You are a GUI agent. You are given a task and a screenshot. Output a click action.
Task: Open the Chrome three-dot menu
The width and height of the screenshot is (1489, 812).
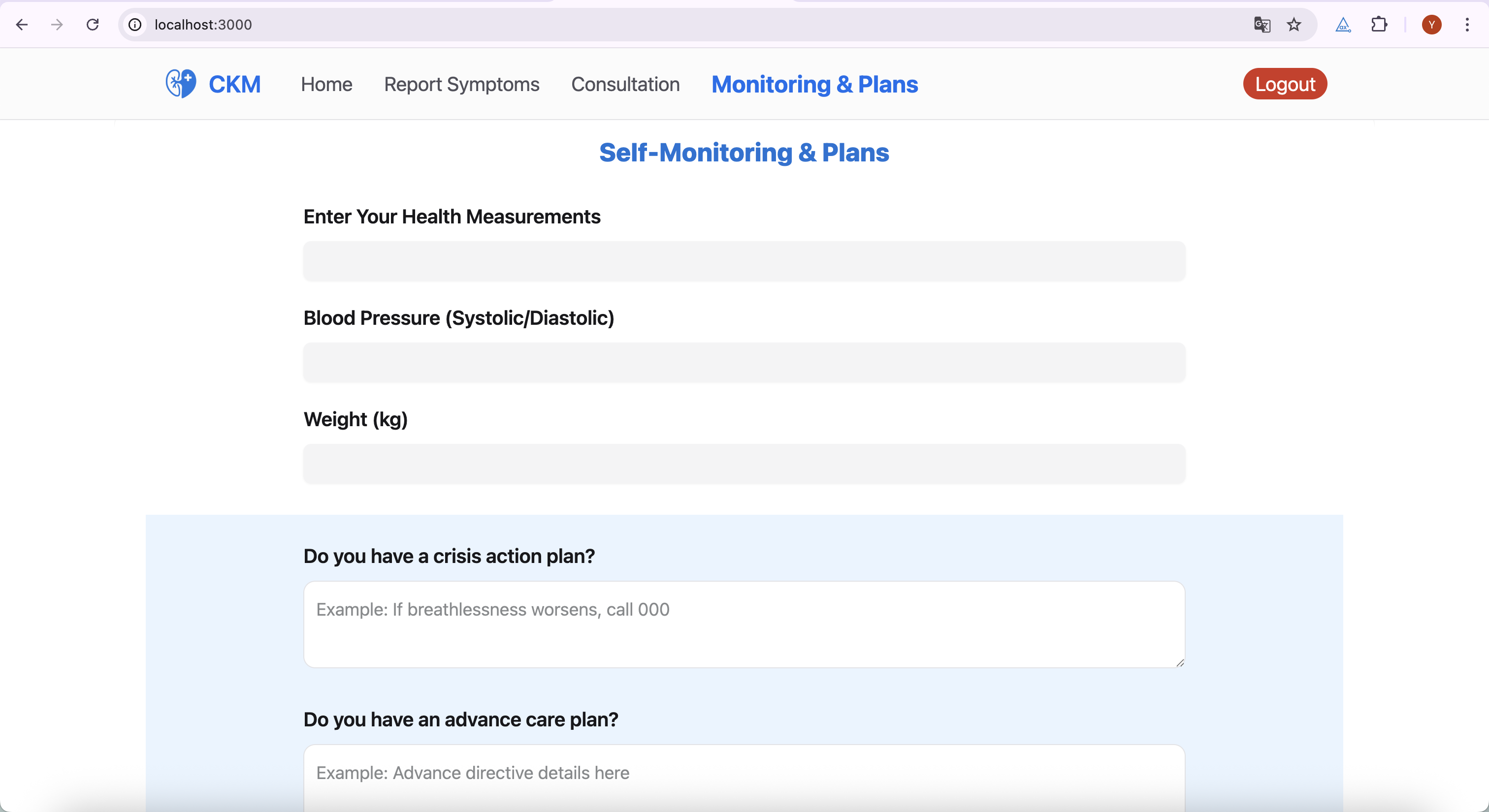point(1467,24)
